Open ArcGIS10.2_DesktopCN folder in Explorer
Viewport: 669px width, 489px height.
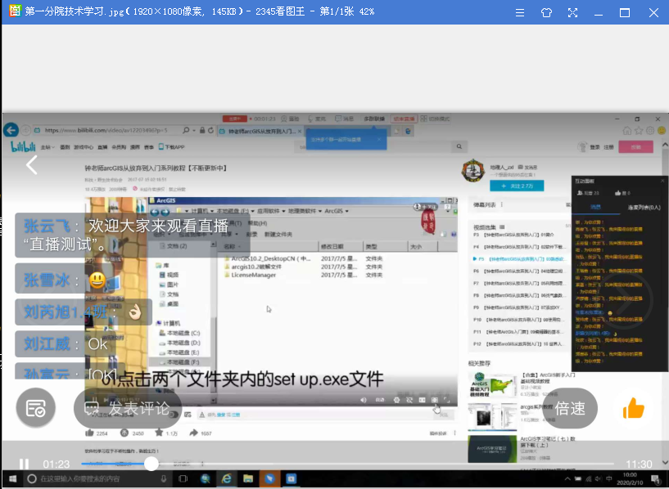coord(268,259)
